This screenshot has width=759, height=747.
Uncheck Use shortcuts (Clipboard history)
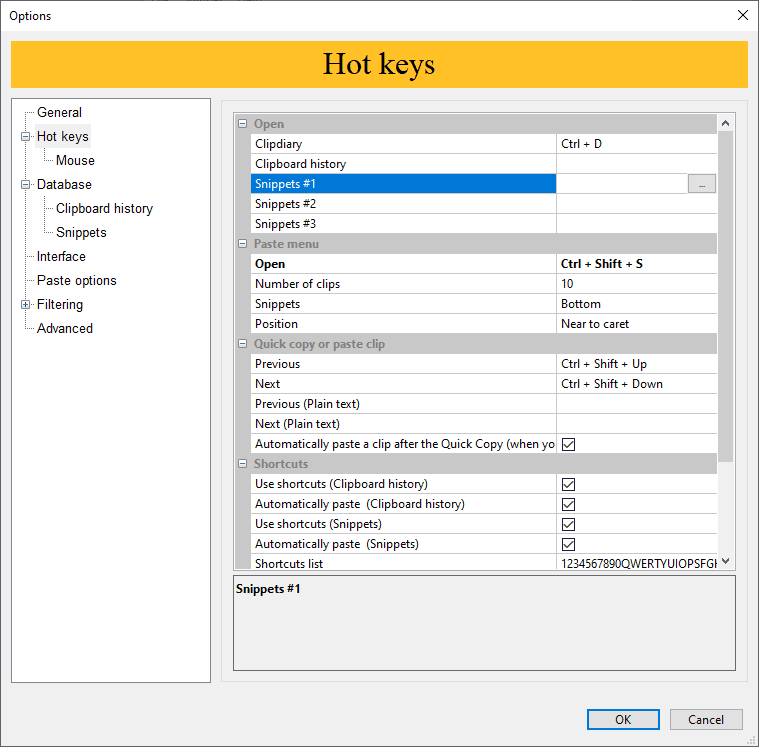pos(569,484)
